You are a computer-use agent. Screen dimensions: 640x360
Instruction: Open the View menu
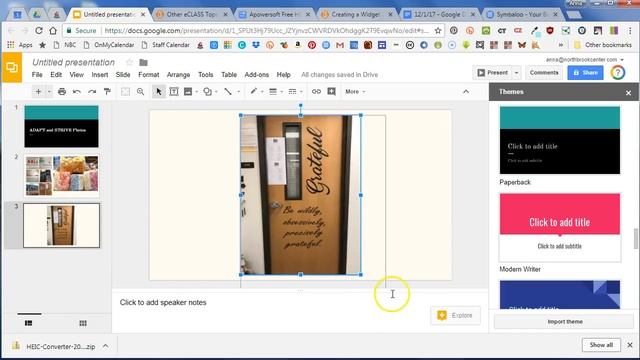coord(76,75)
